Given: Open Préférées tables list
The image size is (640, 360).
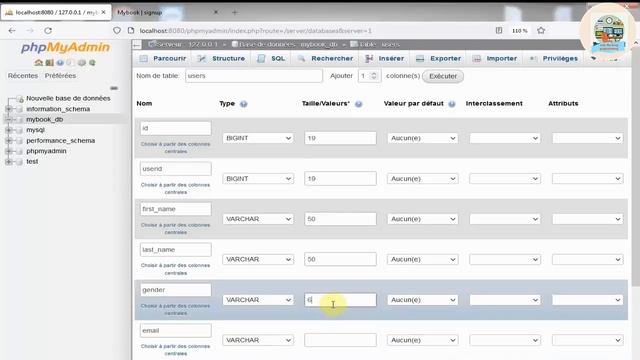Looking at the screenshot, I should click(x=60, y=76).
